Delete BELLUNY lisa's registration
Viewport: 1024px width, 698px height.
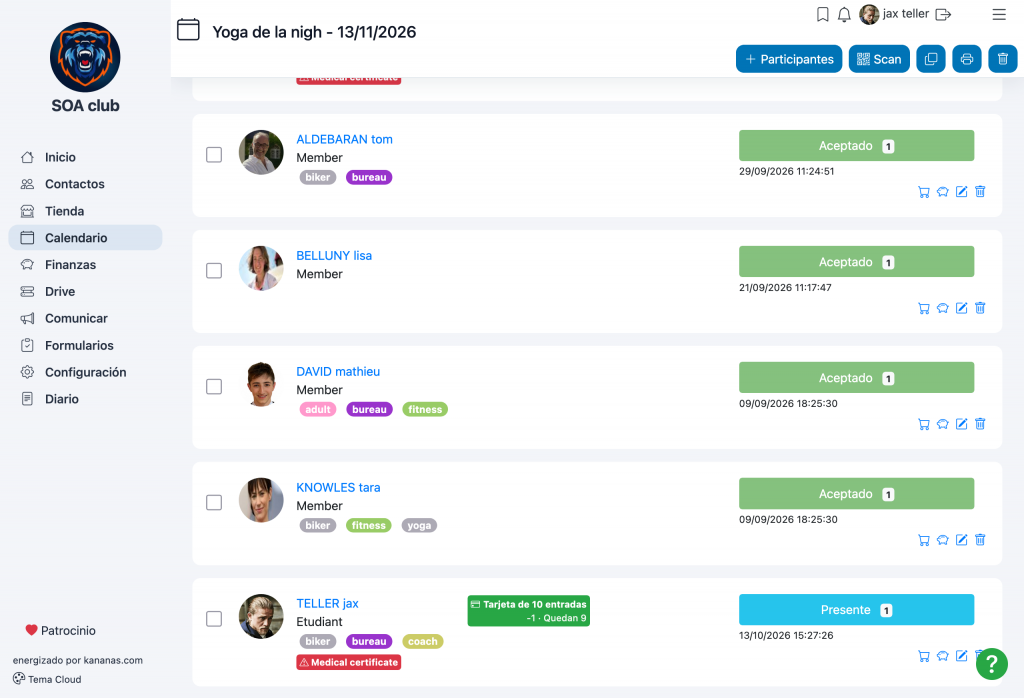(x=980, y=308)
